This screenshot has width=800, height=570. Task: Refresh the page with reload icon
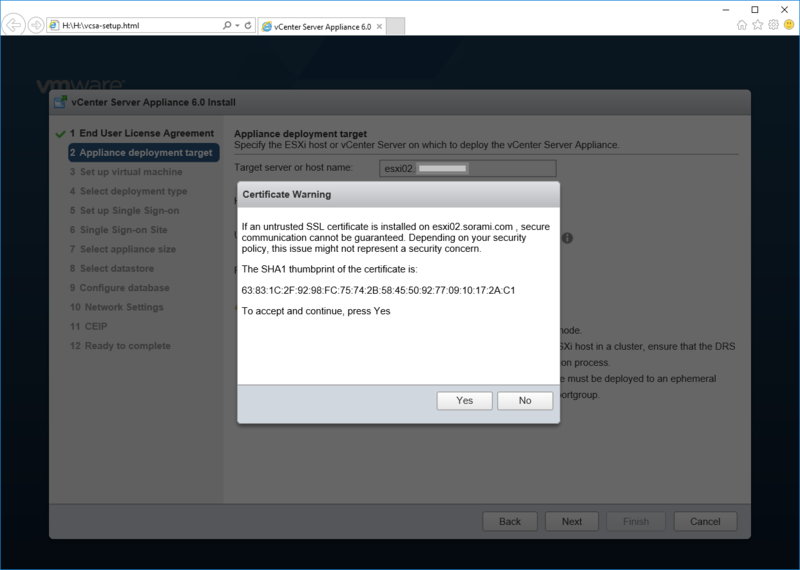(248, 25)
